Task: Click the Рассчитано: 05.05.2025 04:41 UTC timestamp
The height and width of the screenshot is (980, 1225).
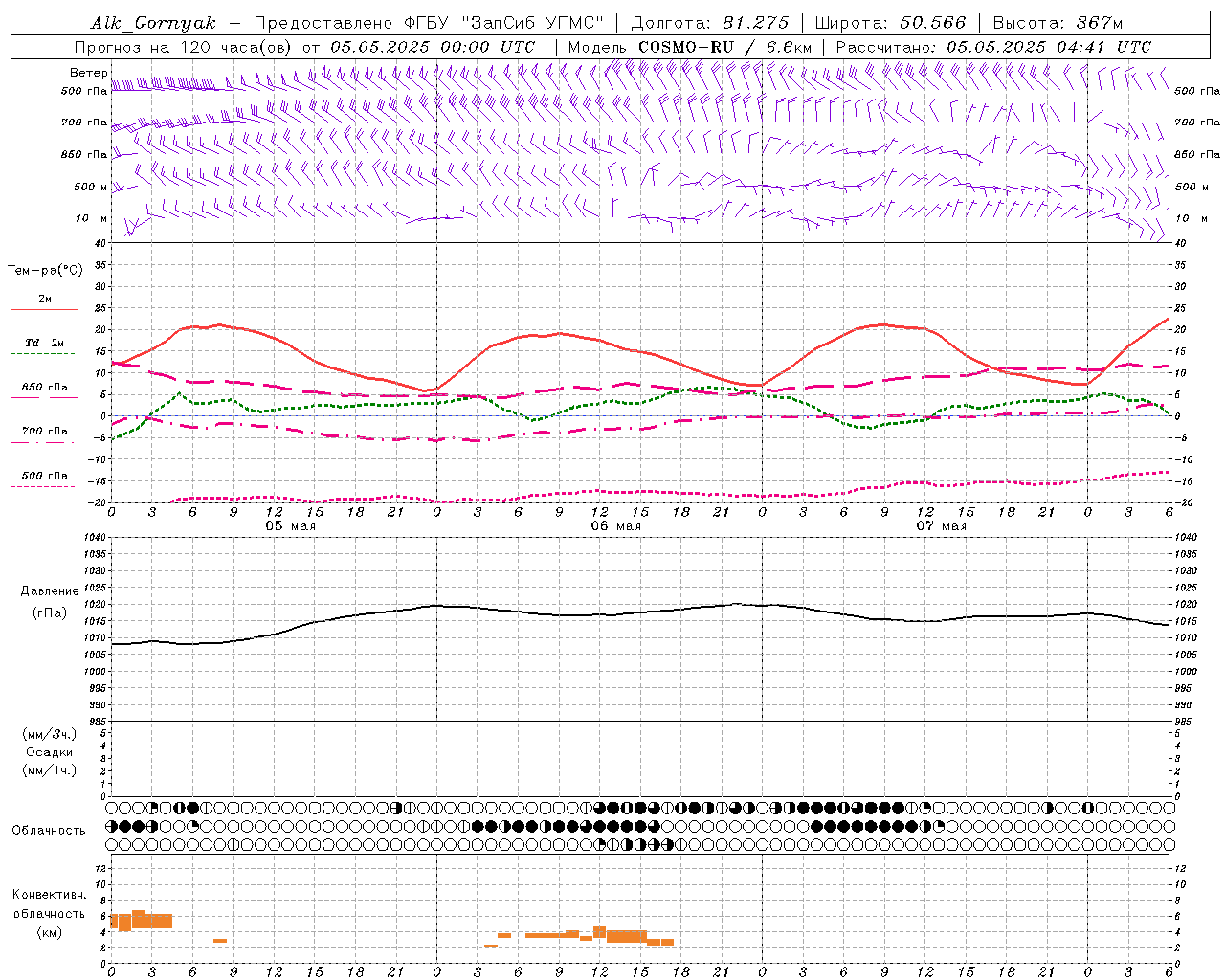Action: click(x=993, y=47)
